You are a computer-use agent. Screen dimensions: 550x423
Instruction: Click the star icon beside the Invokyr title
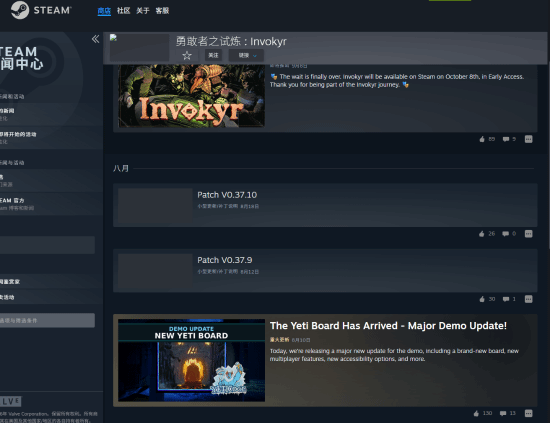pos(187,55)
